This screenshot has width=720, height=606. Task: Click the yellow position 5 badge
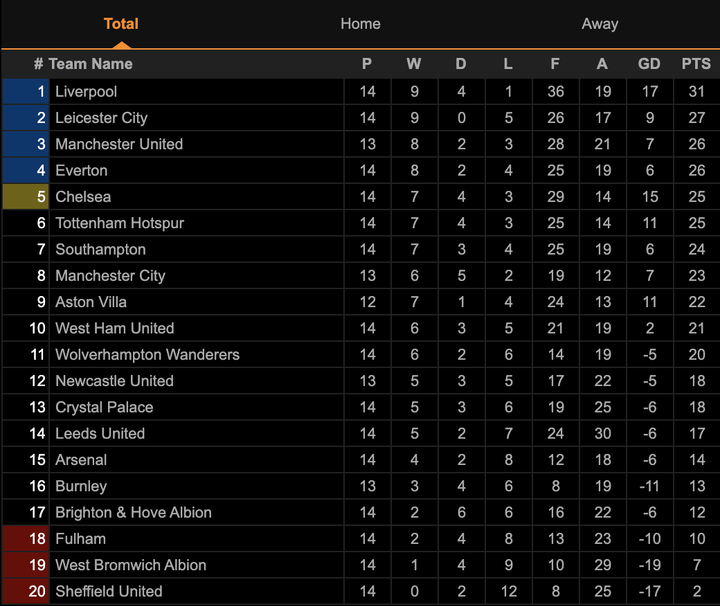coord(26,197)
